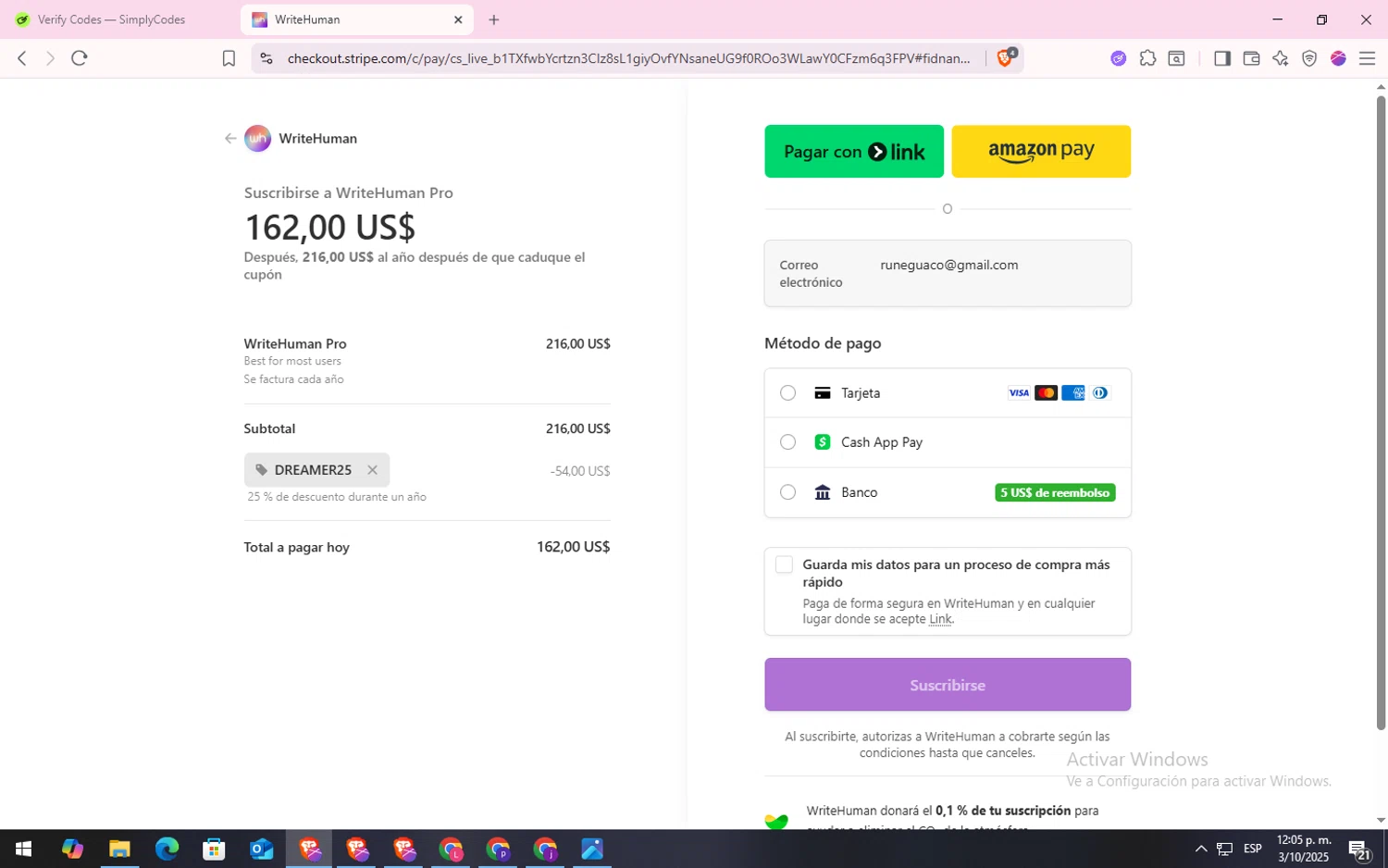Click the credit card icon next to Tarjeta

coord(823,393)
